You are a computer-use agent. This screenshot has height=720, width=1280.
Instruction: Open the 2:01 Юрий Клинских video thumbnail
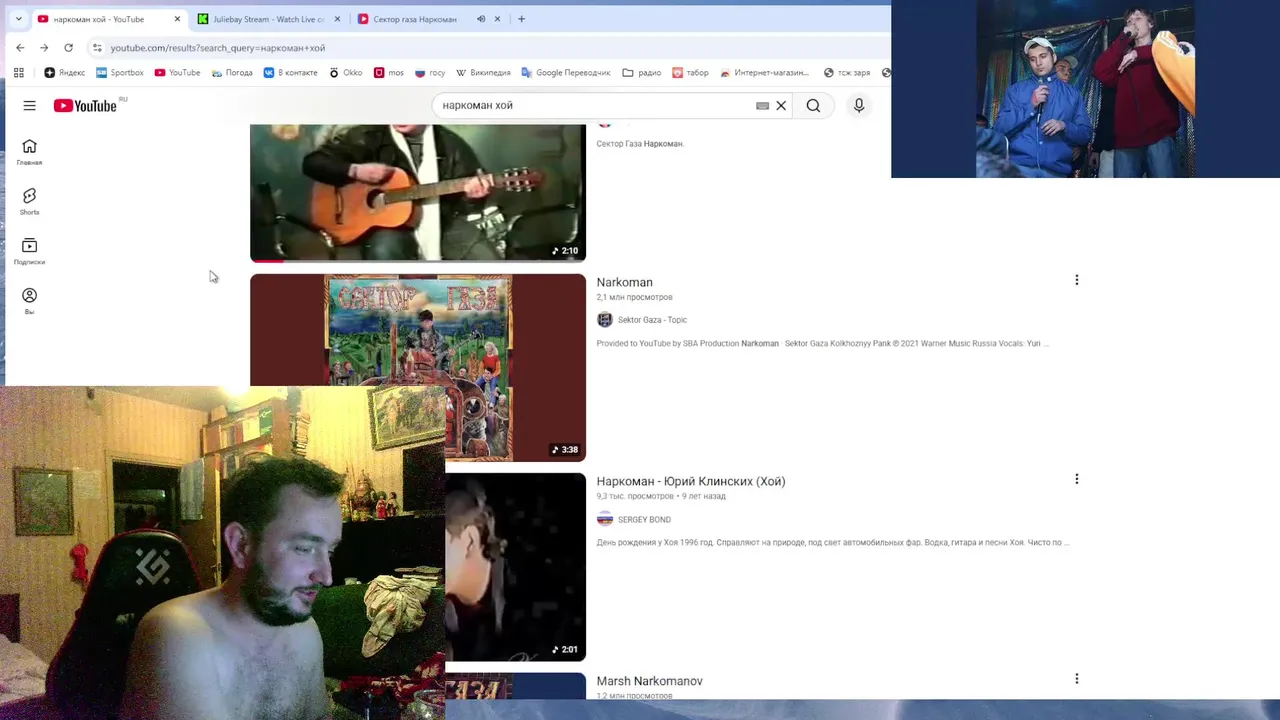[516, 567]
